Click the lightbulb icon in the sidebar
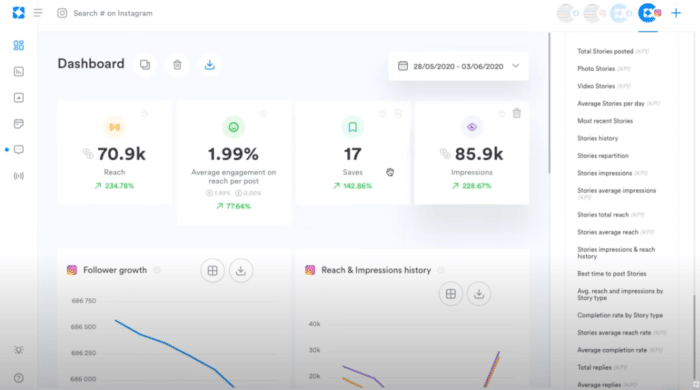Screen dimensions: 700x390 [19, 350]
